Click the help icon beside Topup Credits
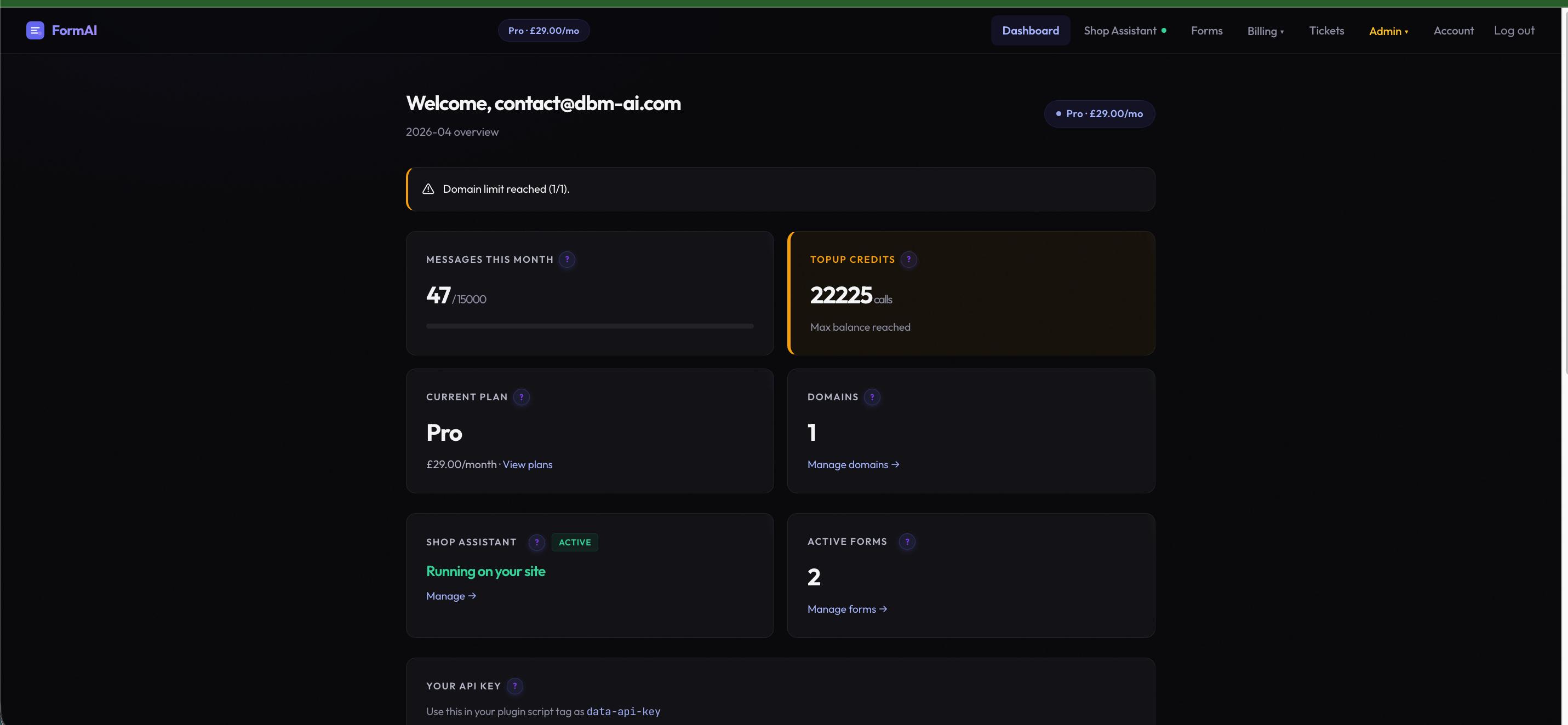The width and height of the screenshot is (1568, 725). [909, 260]
